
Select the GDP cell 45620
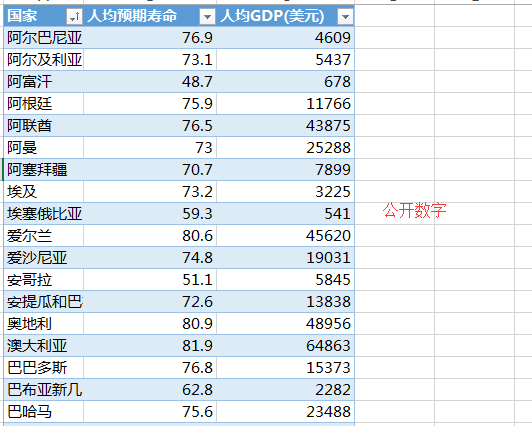[x=285, y=236]
